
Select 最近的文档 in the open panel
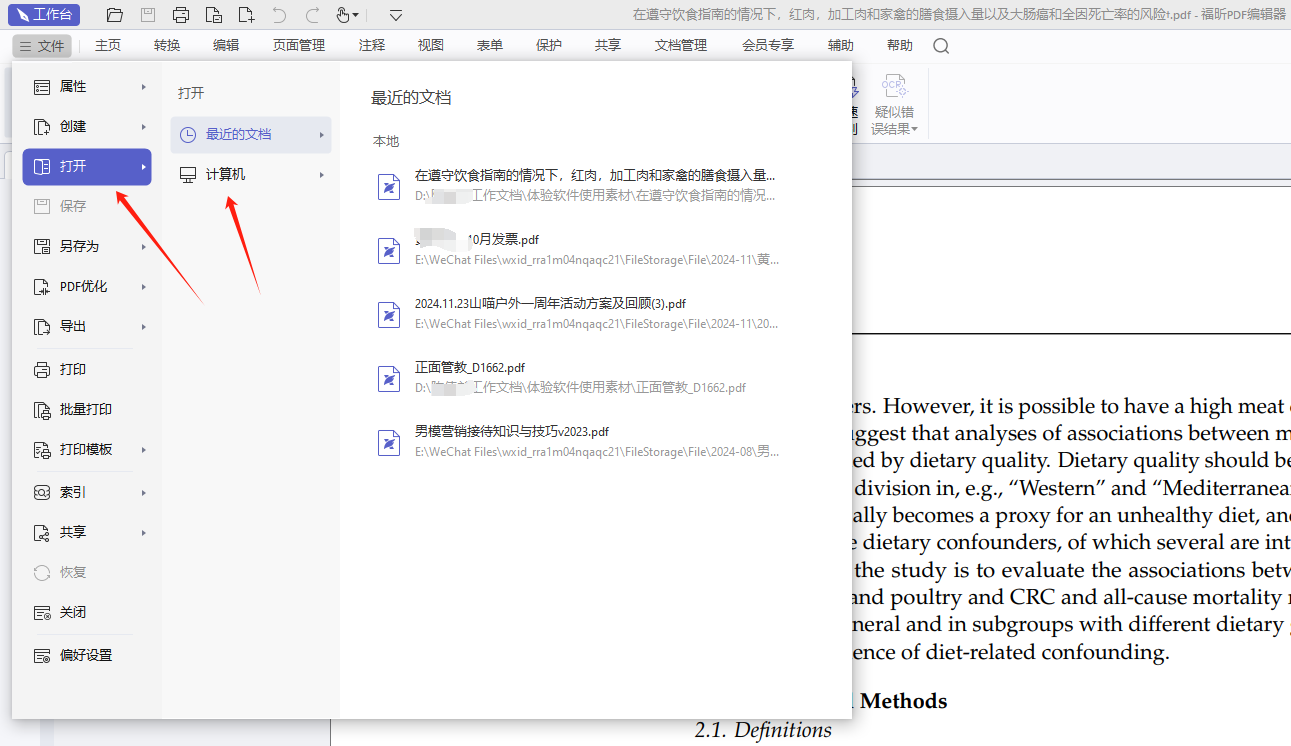(238, 134)
